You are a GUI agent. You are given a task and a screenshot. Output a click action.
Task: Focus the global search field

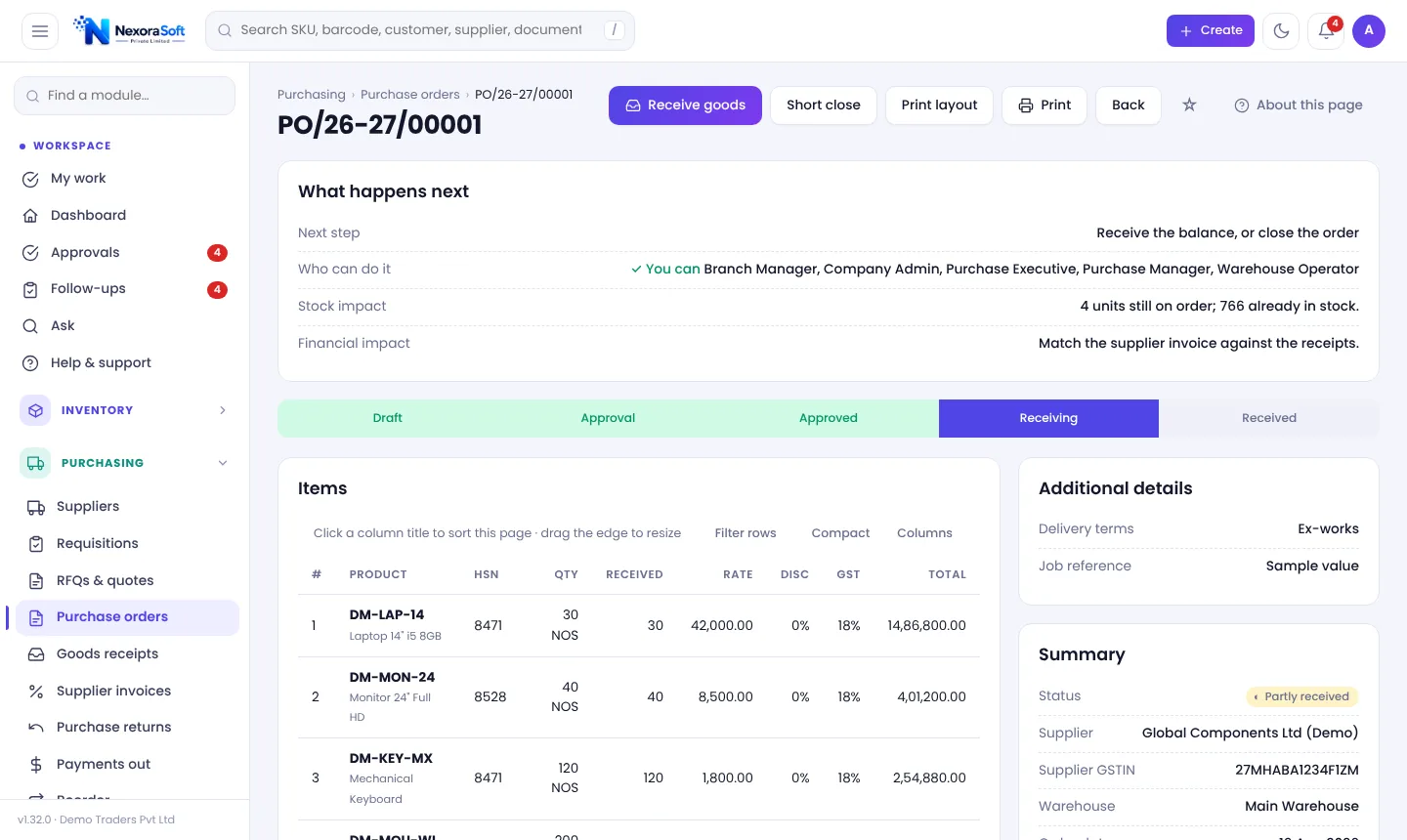point(420,30)
